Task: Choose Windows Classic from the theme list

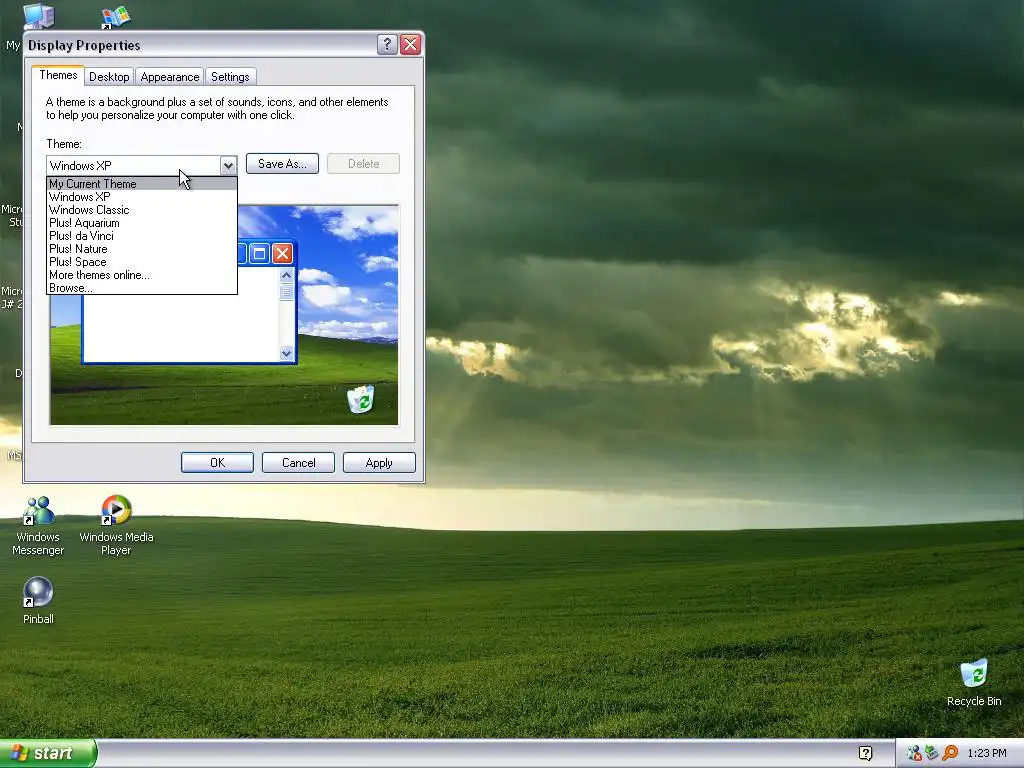Action: (142, 210)
